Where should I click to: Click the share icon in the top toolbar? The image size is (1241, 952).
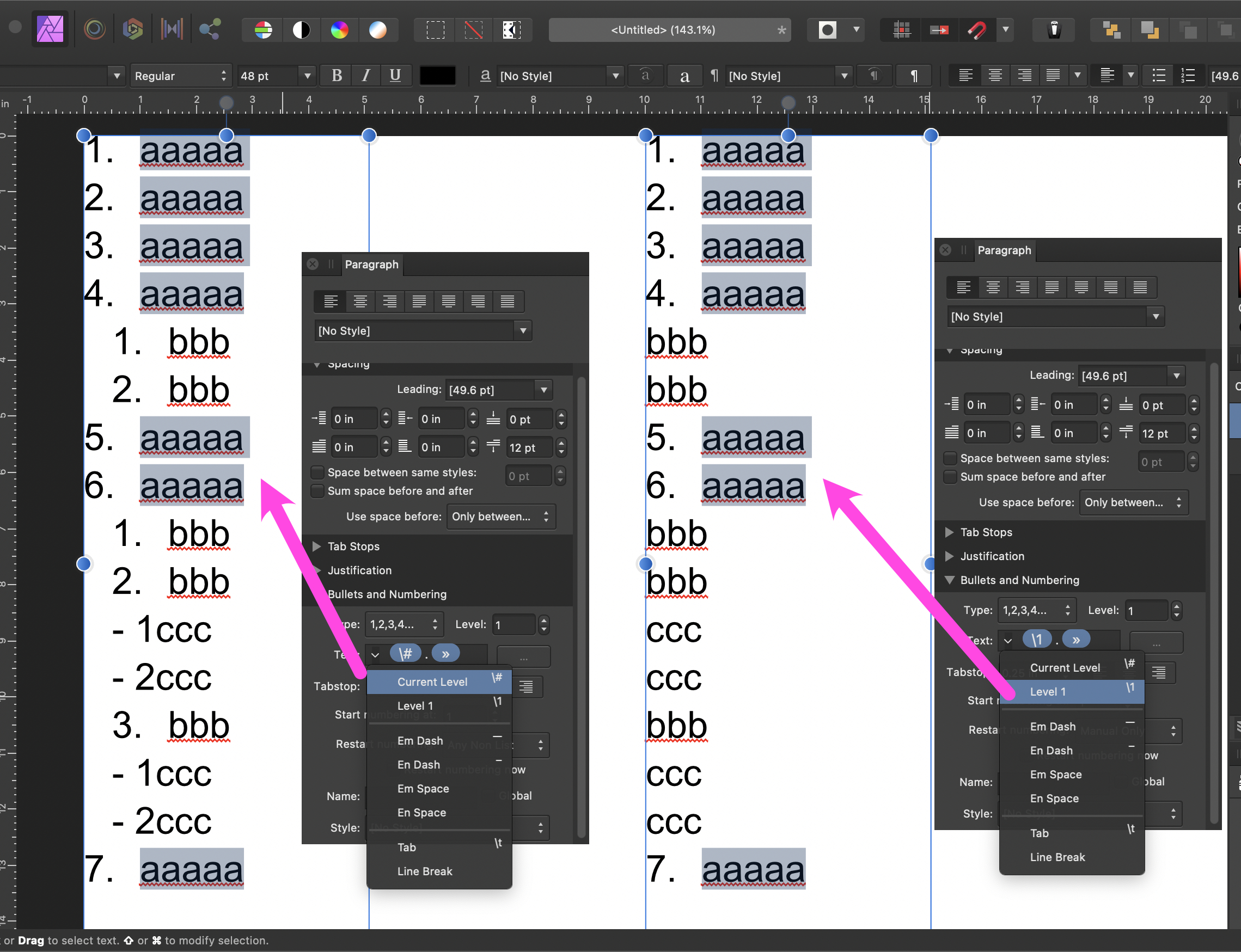210,29
